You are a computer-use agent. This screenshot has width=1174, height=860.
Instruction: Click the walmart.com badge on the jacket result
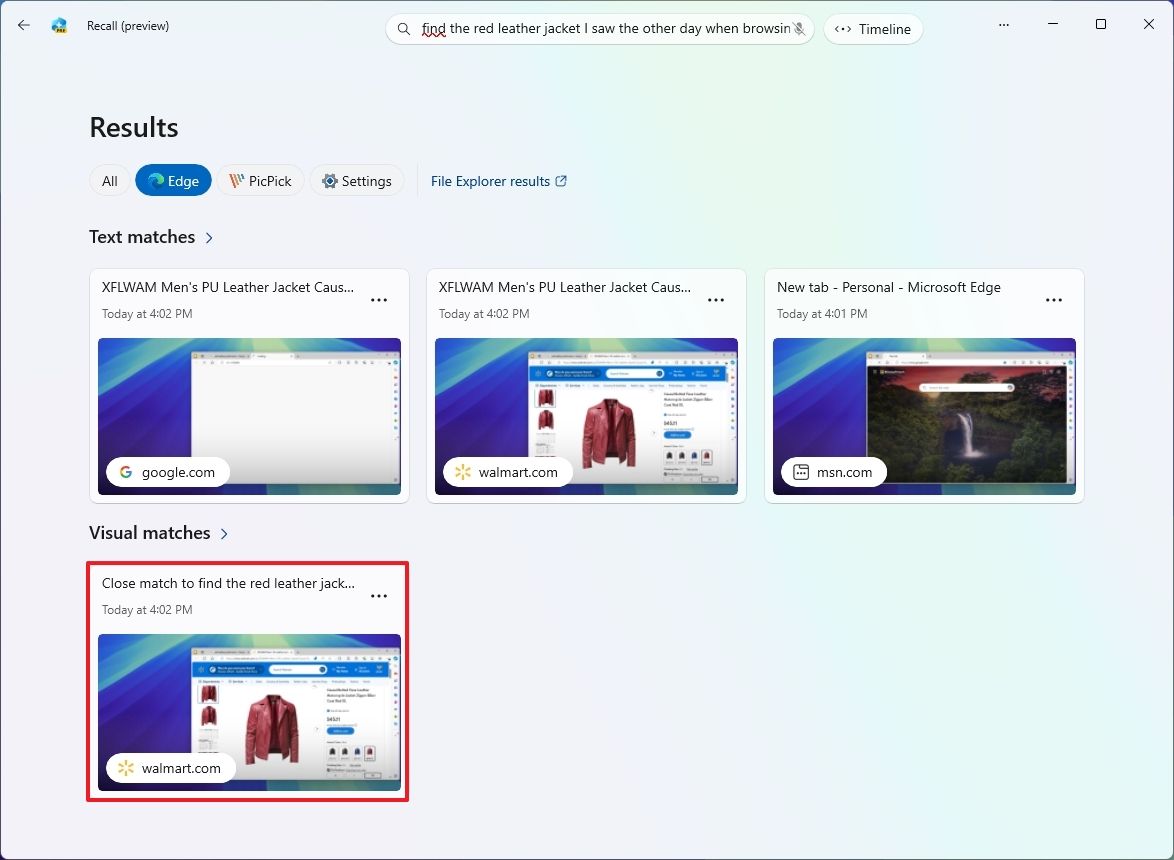pos(506,471)
